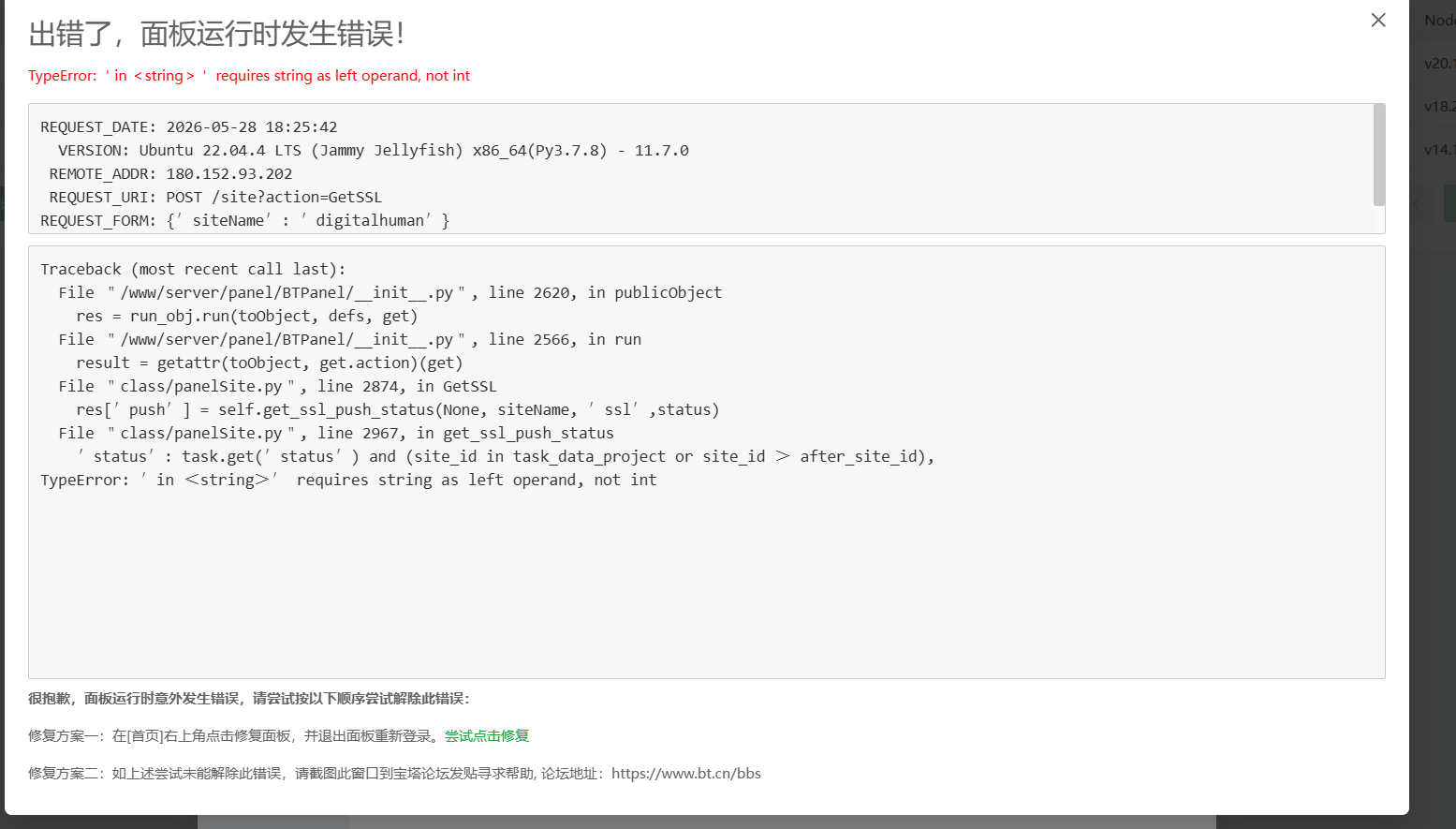1456x829 pixels.
Task: Click the 尝试点击修复 repair link
Action: [x=487, y=736]
